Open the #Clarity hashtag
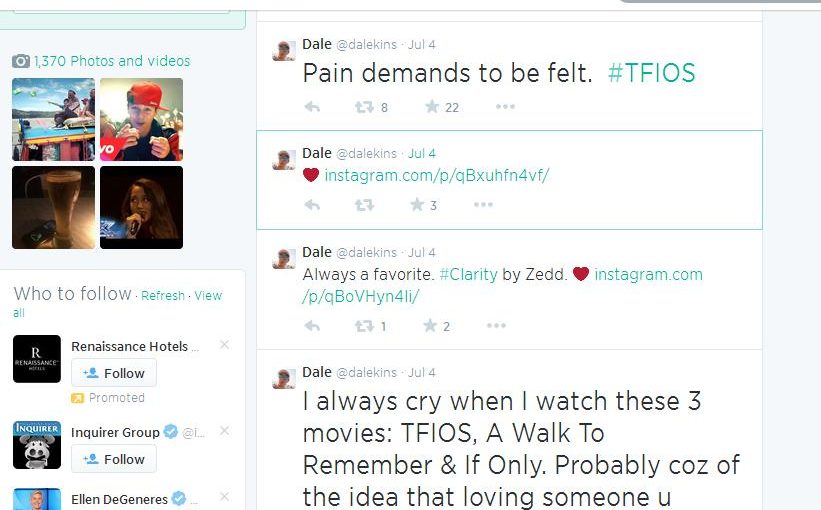This screenshot has width=821, height=510. pyautogui.click(x=468, y=274)
